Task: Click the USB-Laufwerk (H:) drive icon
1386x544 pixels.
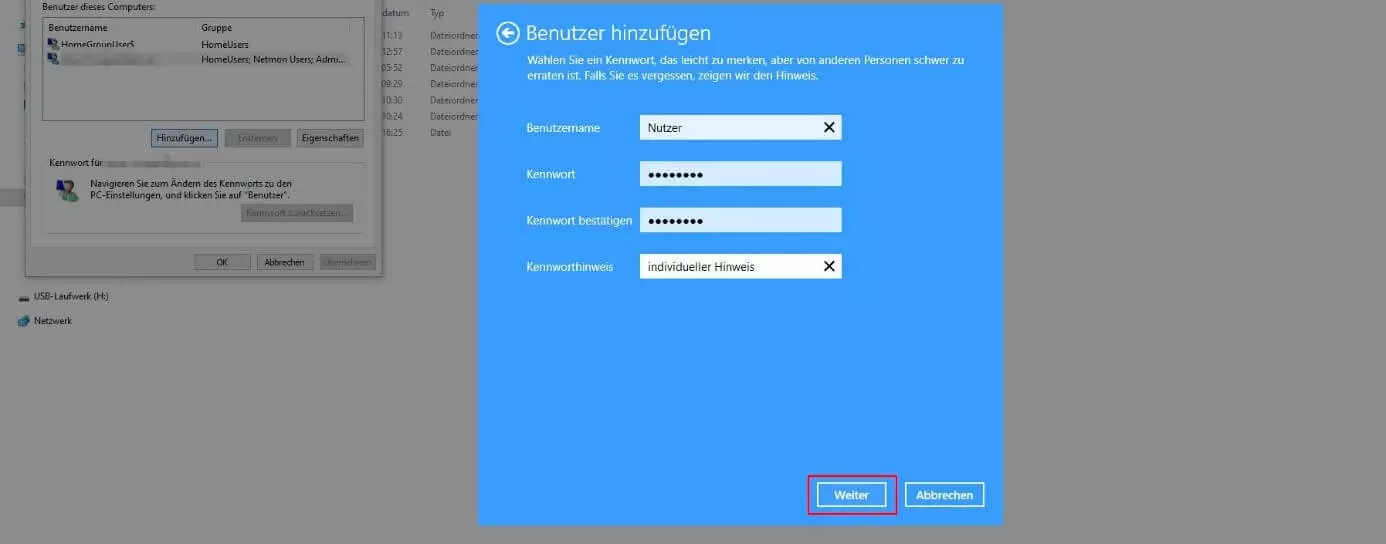Action: [24, 297]
